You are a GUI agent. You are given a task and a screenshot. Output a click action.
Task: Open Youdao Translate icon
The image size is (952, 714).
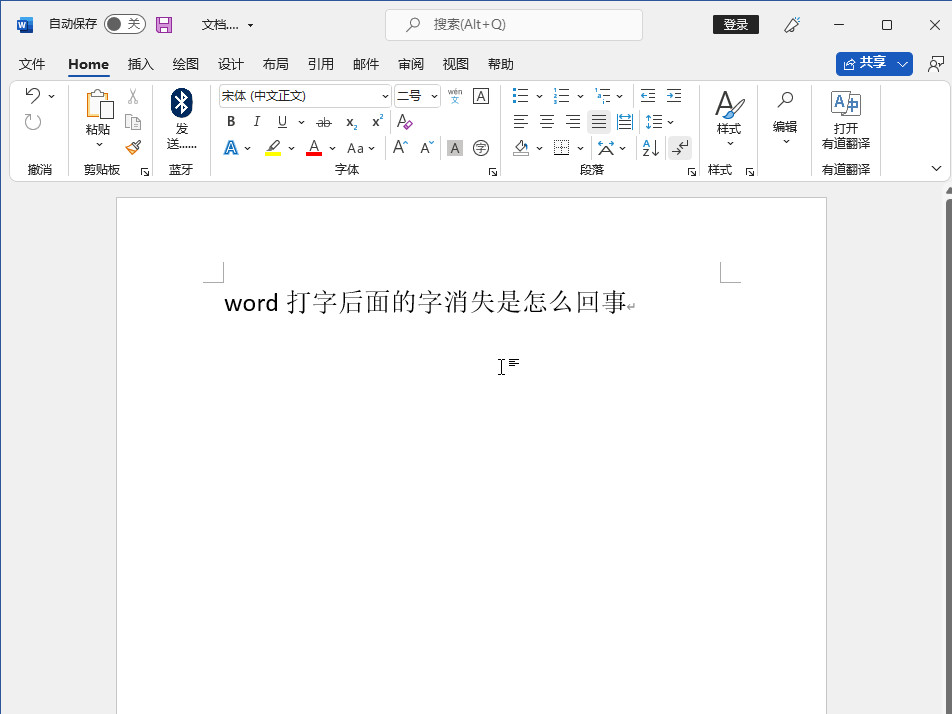point(846,104)
